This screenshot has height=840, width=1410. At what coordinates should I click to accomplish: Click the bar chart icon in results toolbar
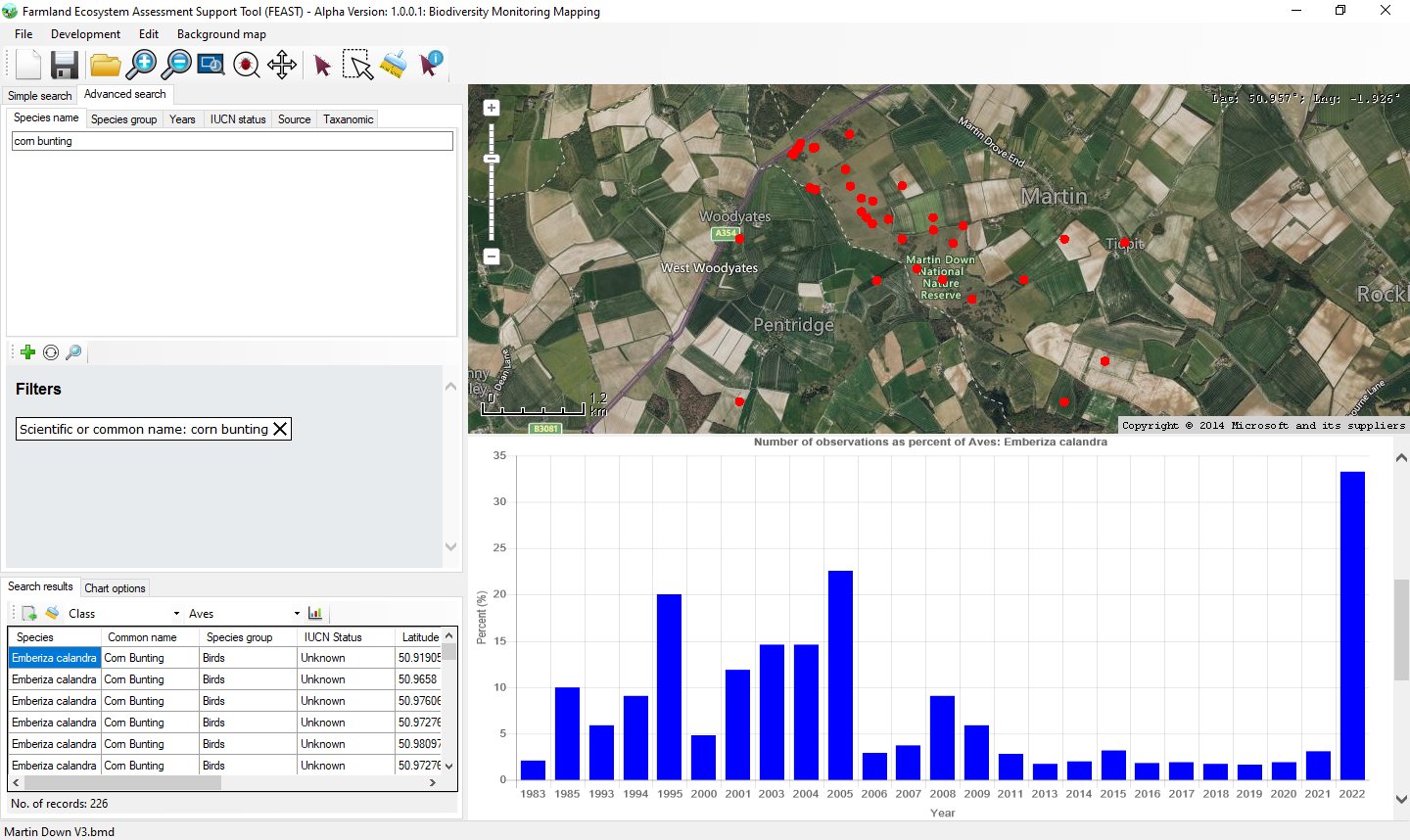(315, 614)
